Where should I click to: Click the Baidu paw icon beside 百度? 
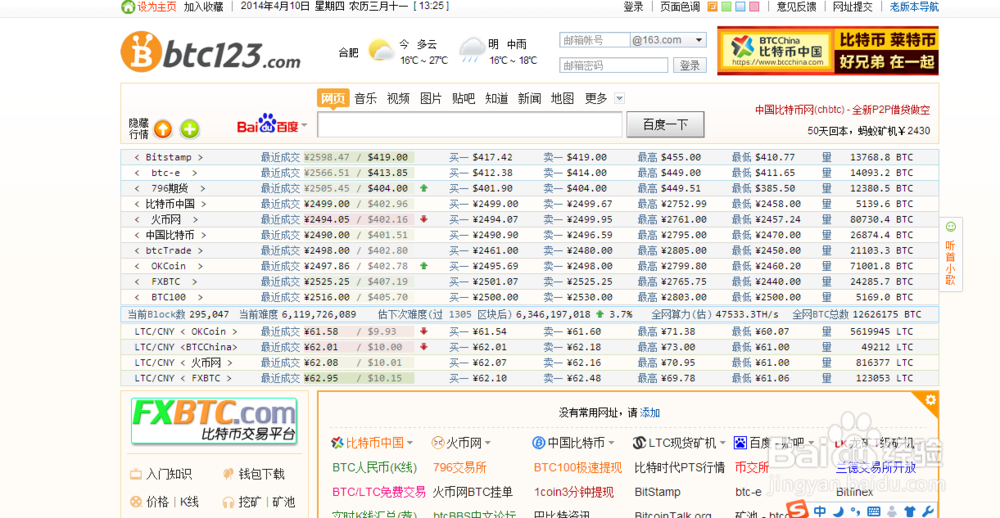[740, 443]
